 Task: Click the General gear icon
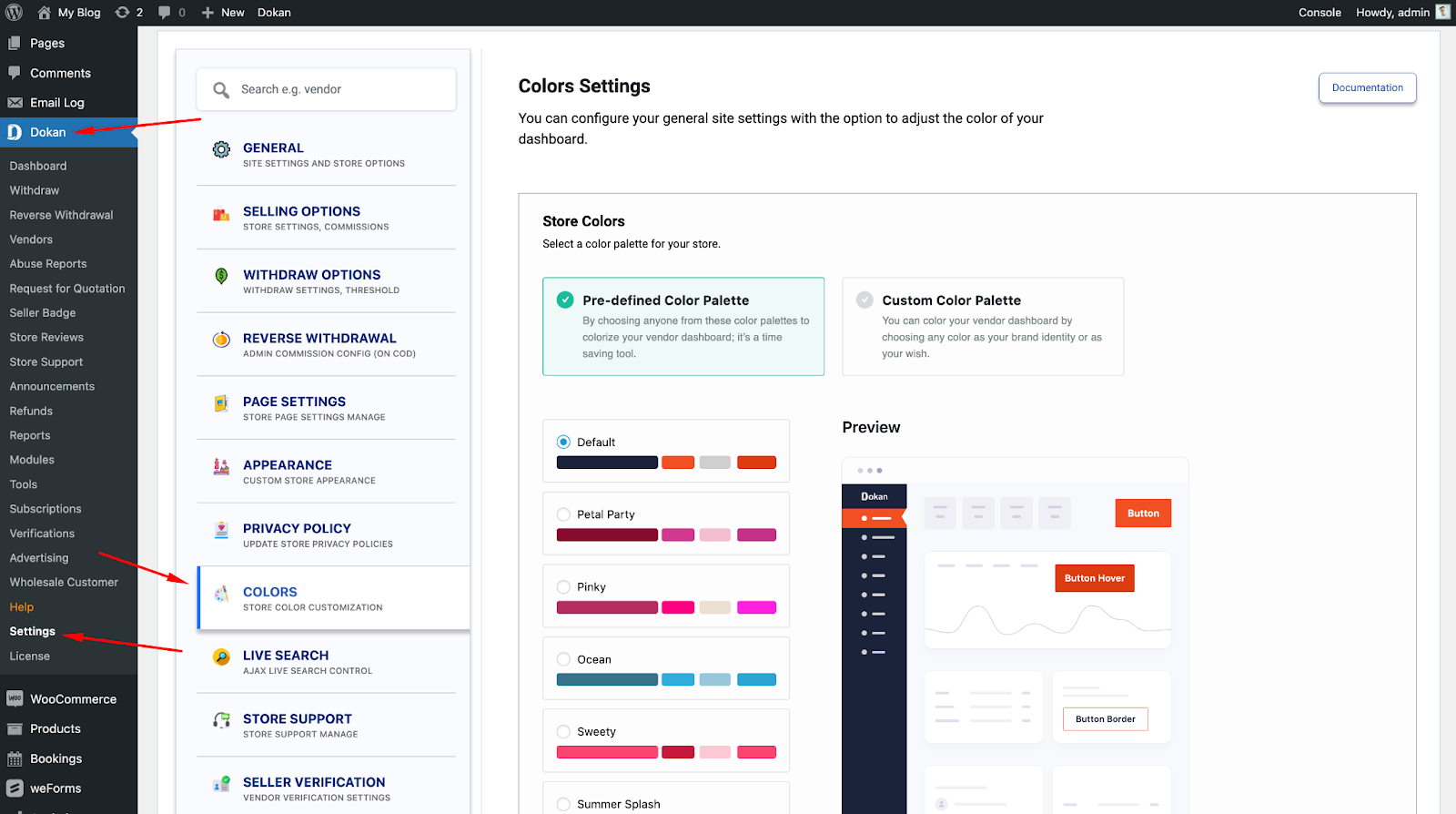pyautogui.click(x=221, y=149)
